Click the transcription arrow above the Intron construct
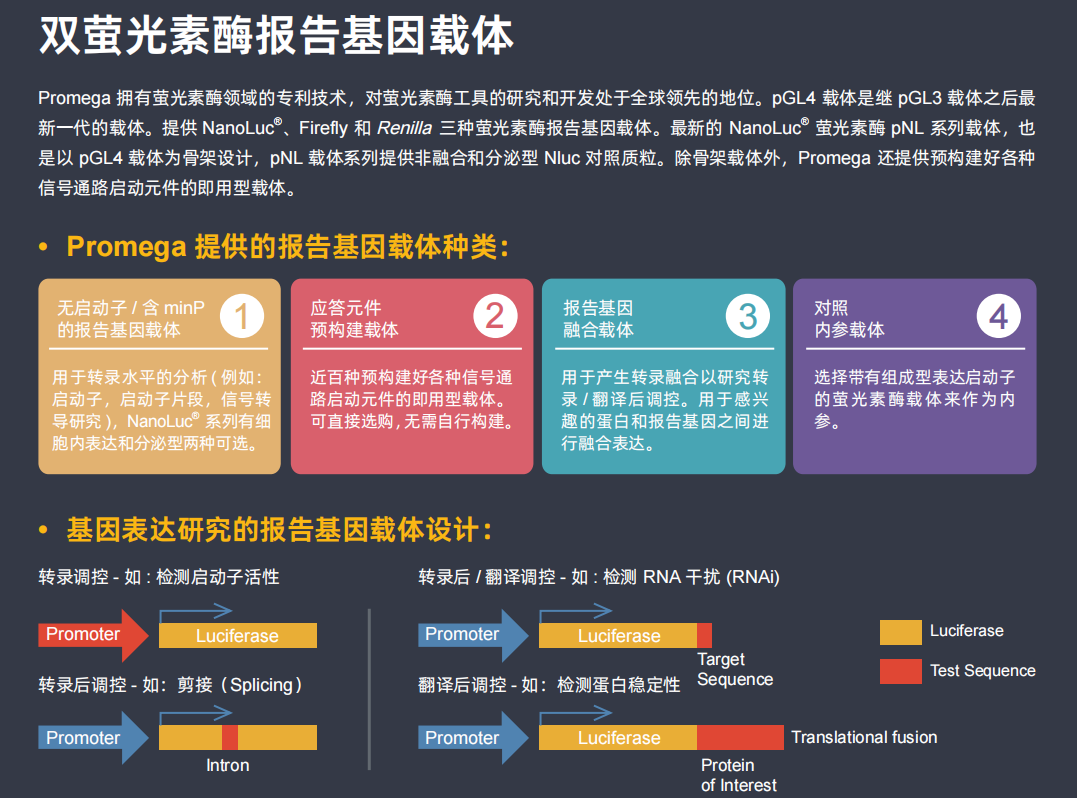 point(196,714)
